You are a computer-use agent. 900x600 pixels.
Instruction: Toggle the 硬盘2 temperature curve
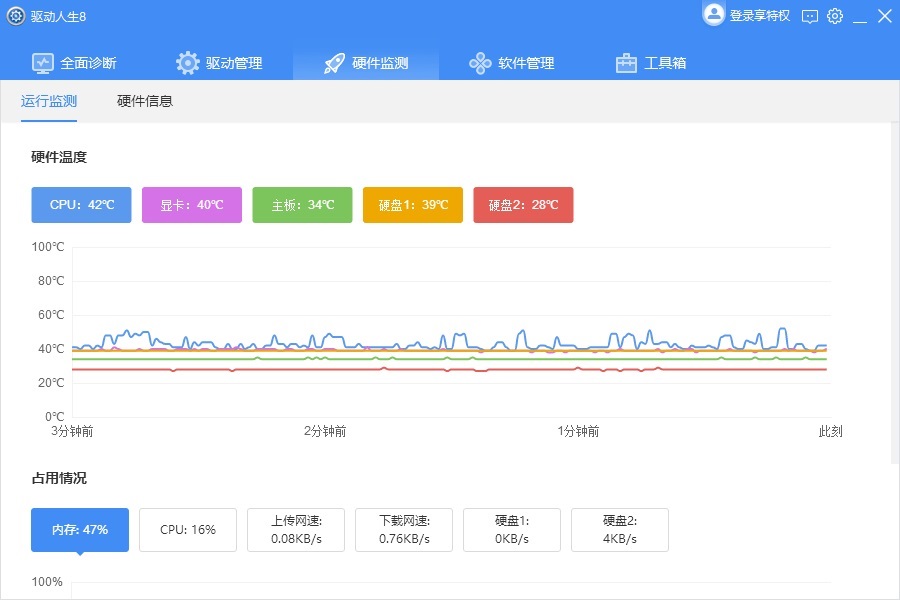tap(522, 204)
